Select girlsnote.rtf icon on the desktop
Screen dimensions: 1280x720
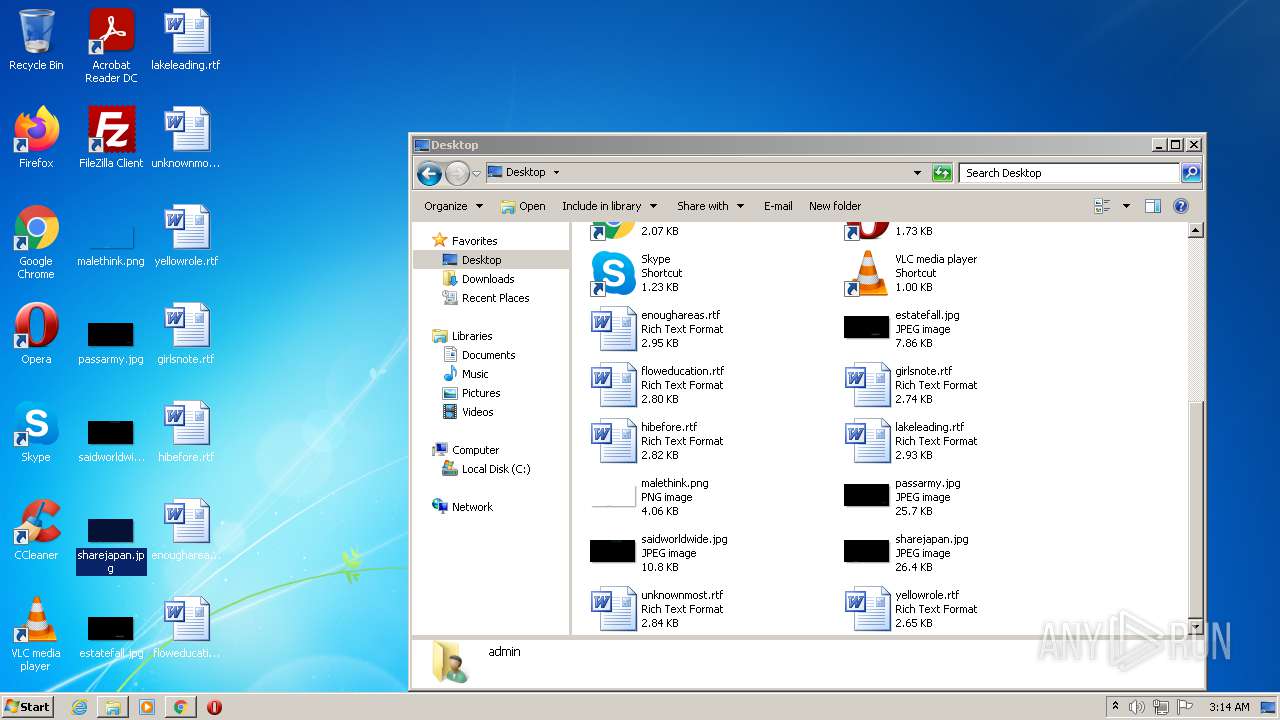pos(186,334)
